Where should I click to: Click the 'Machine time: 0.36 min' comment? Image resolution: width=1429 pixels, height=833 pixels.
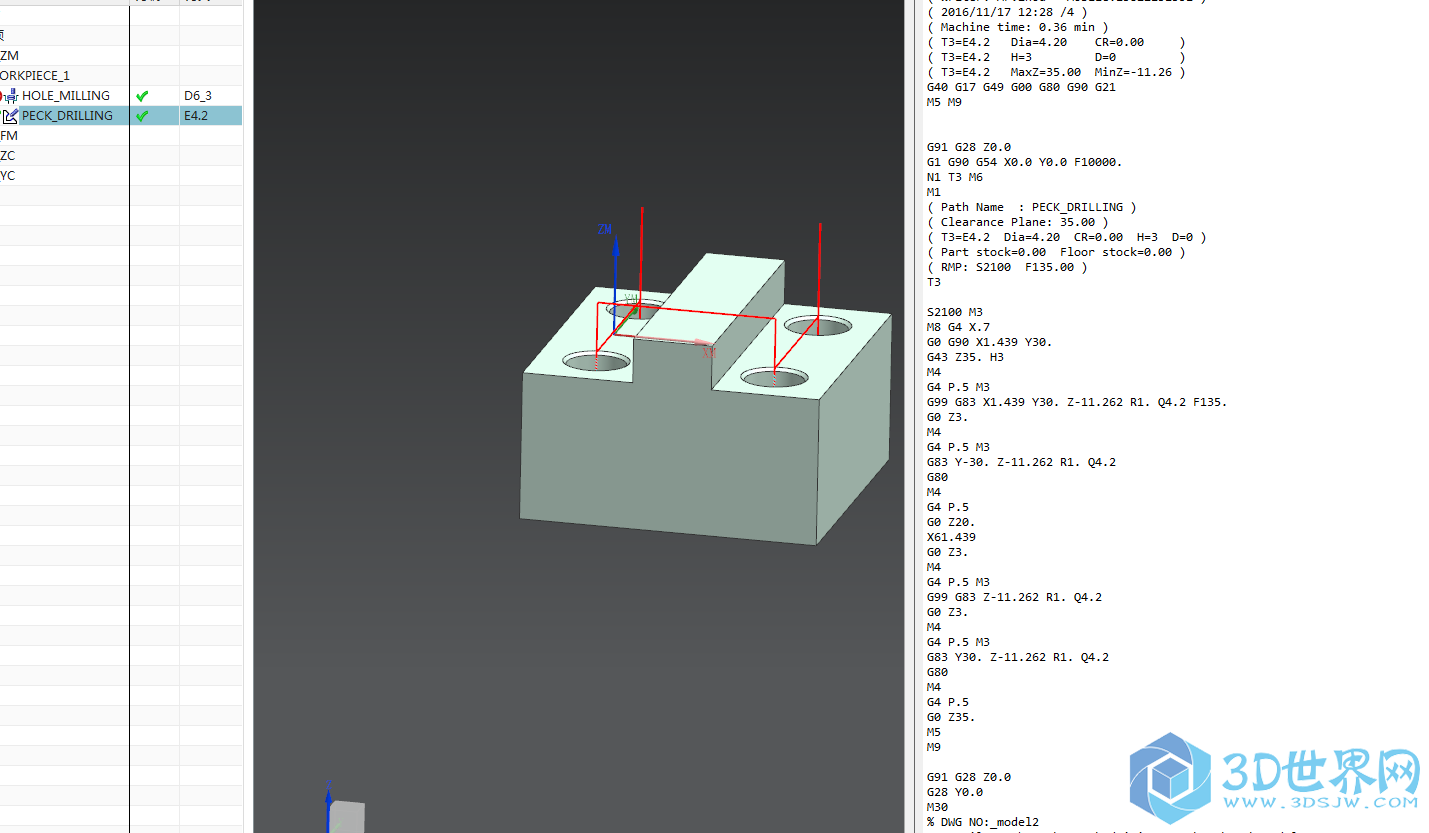[x=1018, y=27]
